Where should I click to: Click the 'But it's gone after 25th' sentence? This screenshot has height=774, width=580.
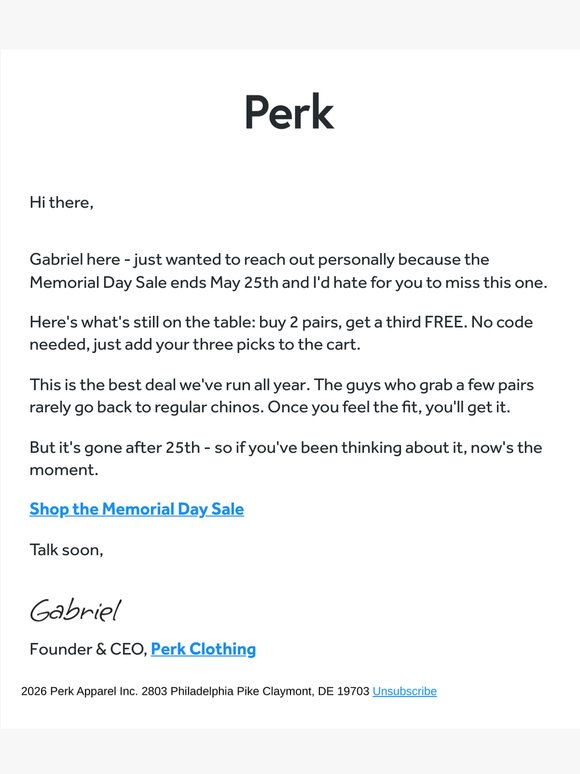[x=115, y=447]
